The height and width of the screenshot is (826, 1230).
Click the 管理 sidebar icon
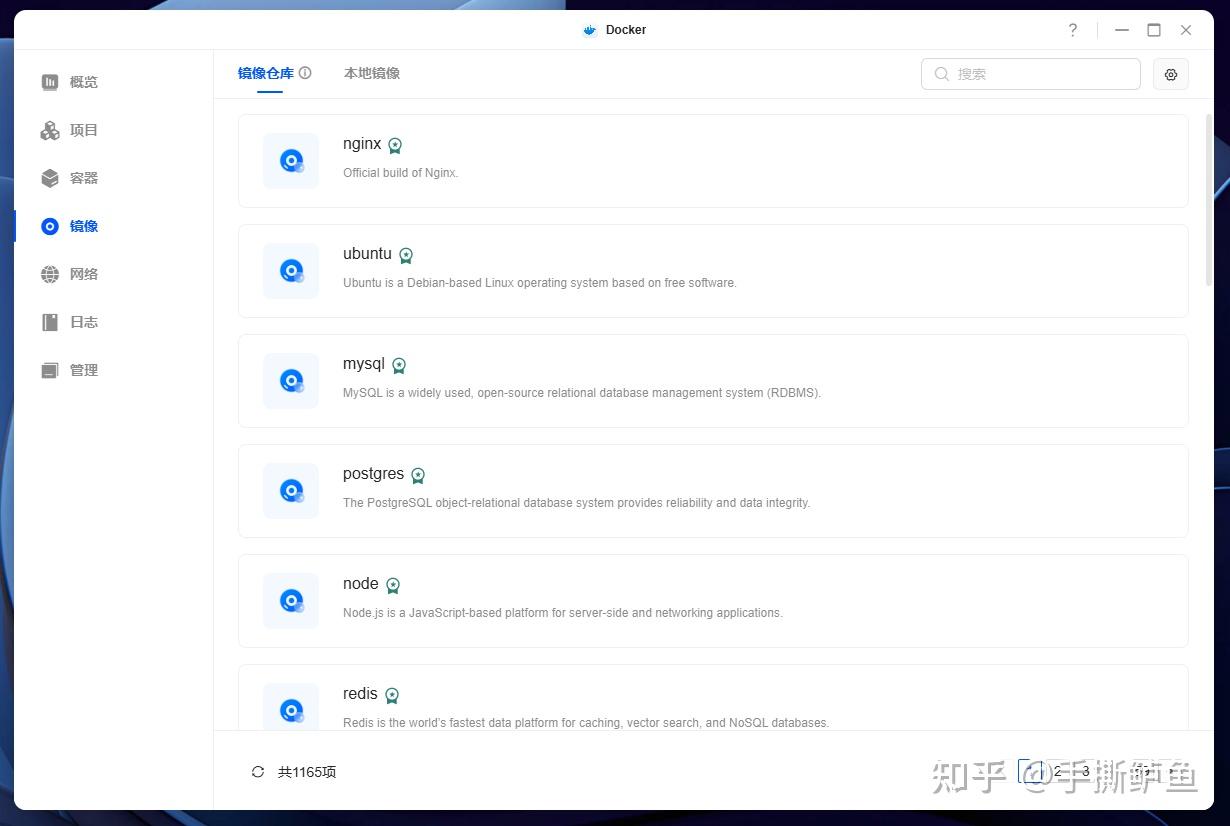coord(50,370)
